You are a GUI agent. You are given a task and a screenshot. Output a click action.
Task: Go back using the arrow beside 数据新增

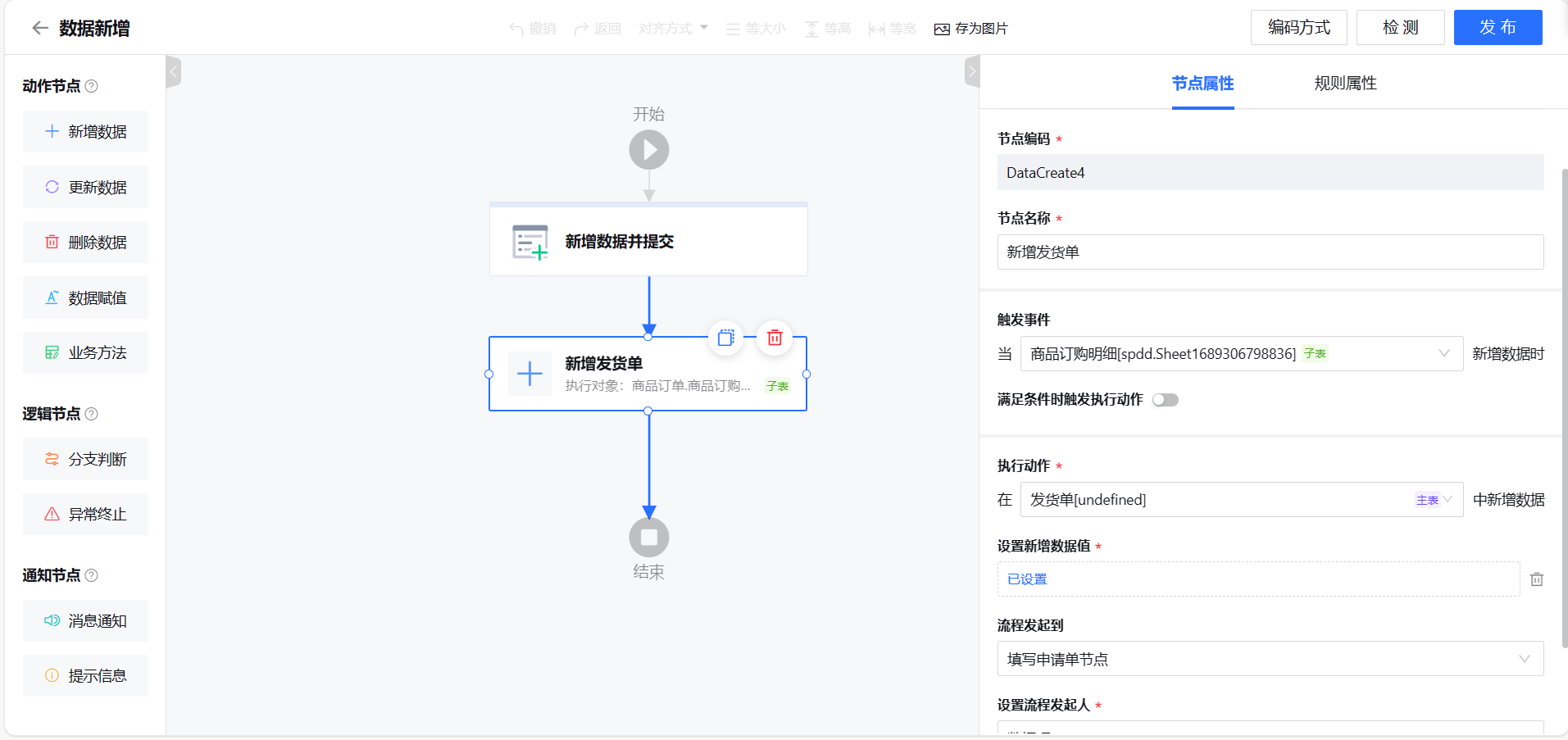click(39, 28)
